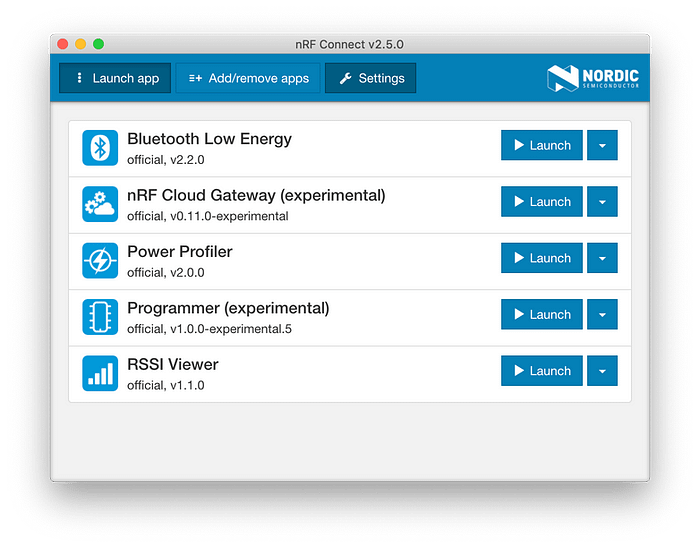This screenshot has width=700, height=548.
Task: Click the Bluetooth Low Energy app icon
Action: coord(100,148)
